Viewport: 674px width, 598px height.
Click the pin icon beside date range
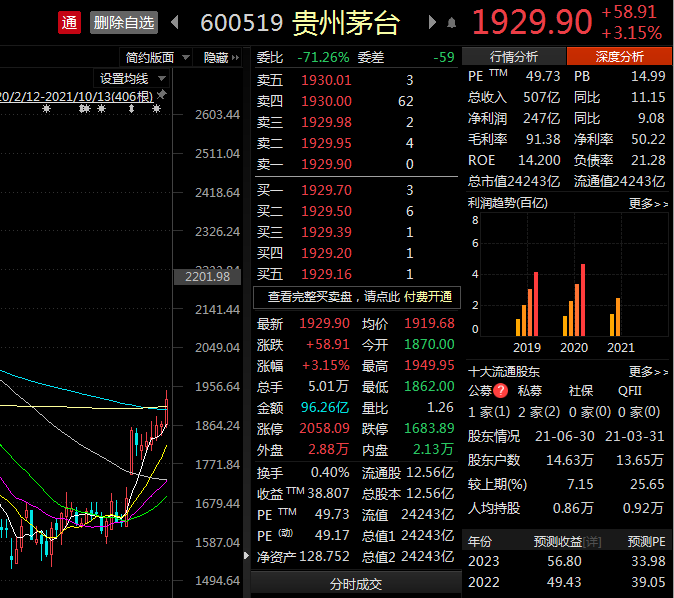pos(162,94)
